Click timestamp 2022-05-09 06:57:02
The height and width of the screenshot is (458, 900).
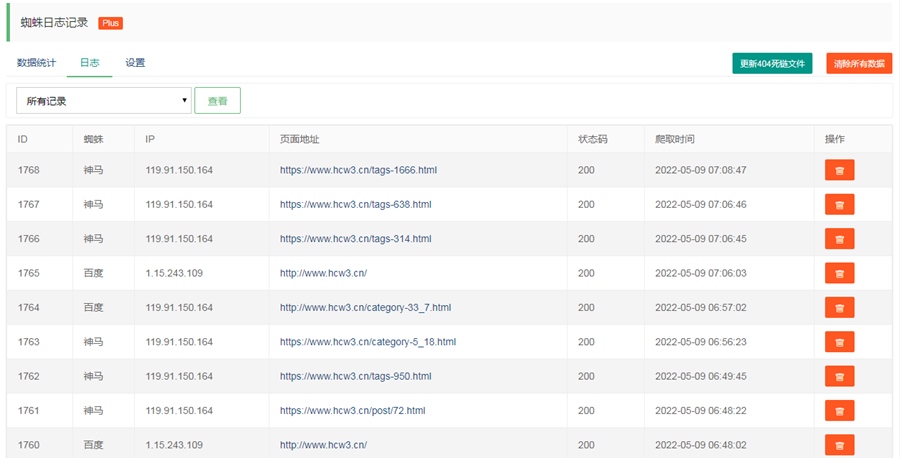point(701,308)
